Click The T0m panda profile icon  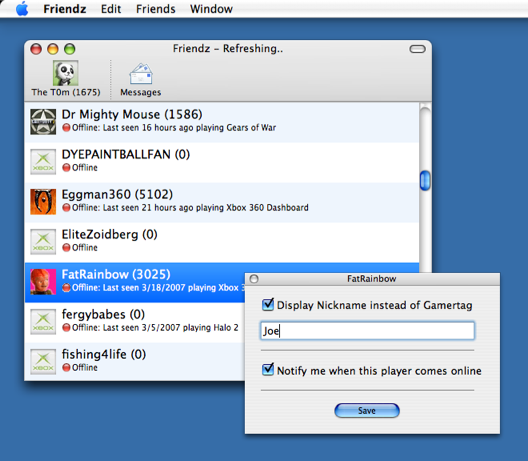point(65,73)
